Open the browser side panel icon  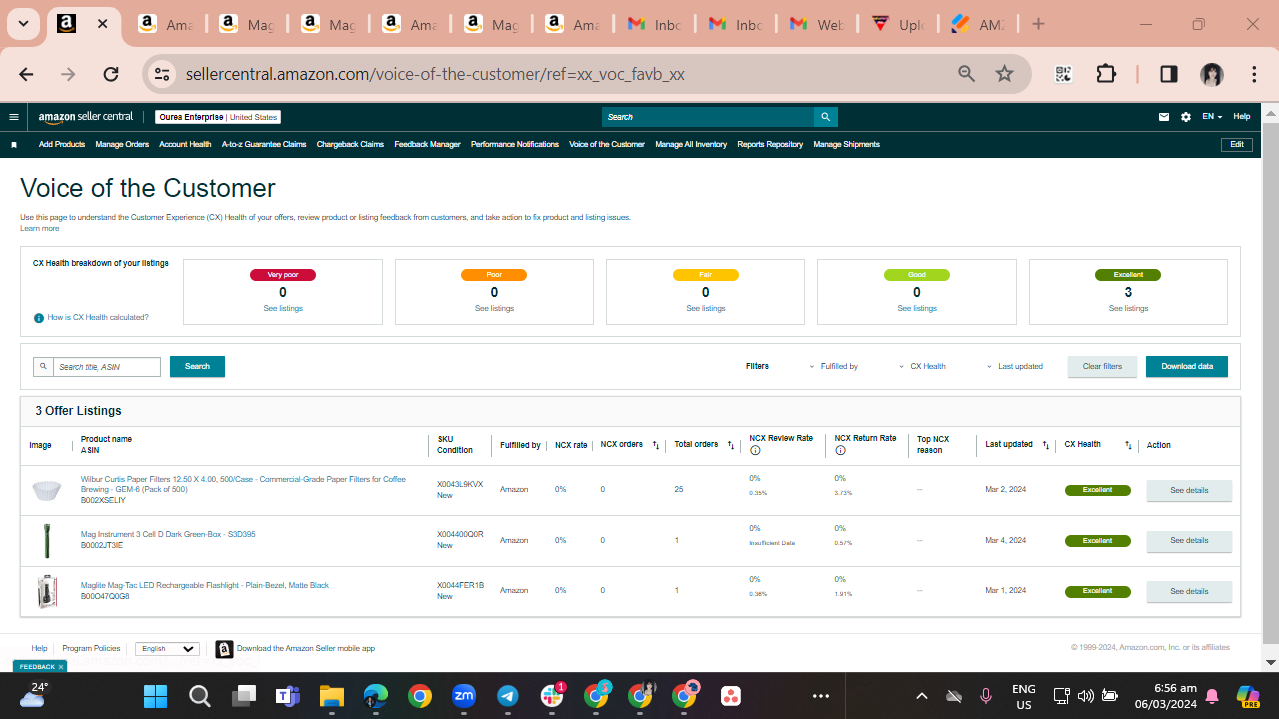coord(1168,74)
